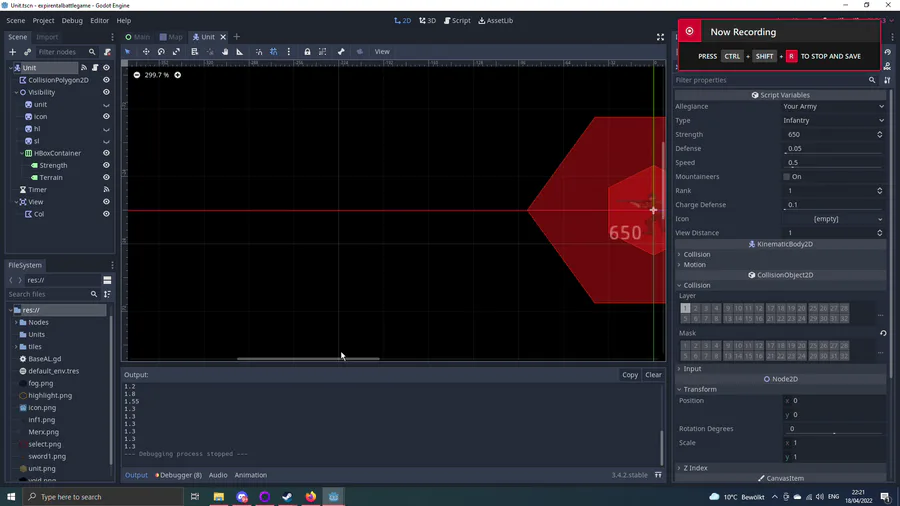Open the Scene menu

[x=15, y=21]
